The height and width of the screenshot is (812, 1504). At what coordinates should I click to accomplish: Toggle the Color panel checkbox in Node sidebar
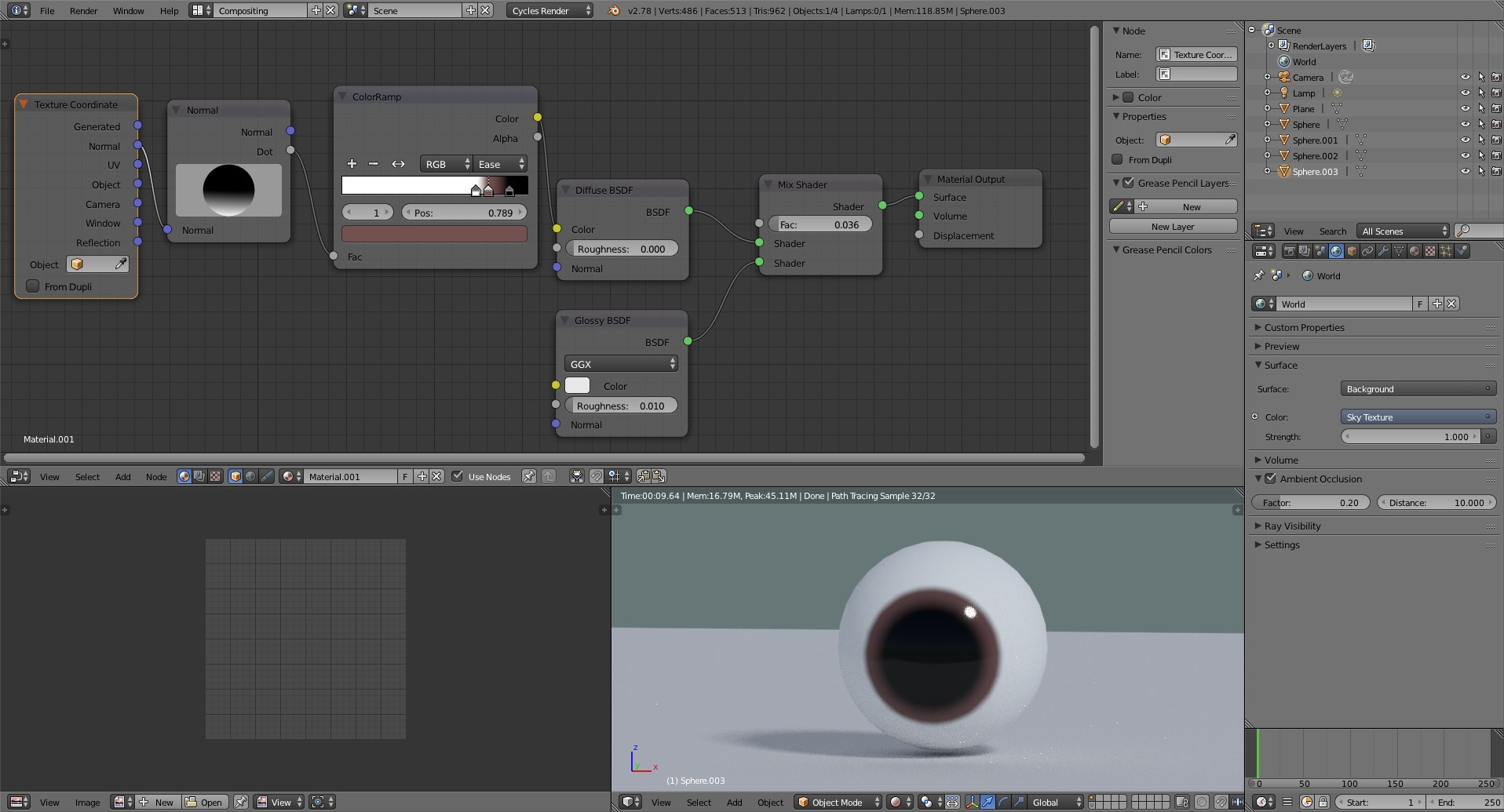pos(1128,97)
